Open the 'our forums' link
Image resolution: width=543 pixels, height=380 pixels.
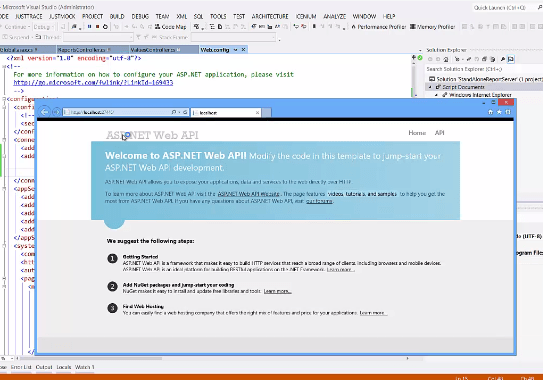[x=319, y=201]
